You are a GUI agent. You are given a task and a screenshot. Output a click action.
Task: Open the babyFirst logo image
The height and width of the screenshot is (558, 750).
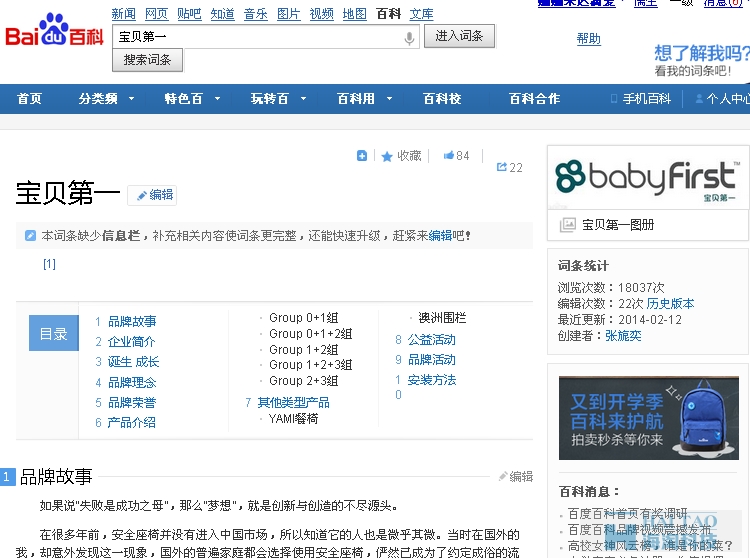(648, 177)
